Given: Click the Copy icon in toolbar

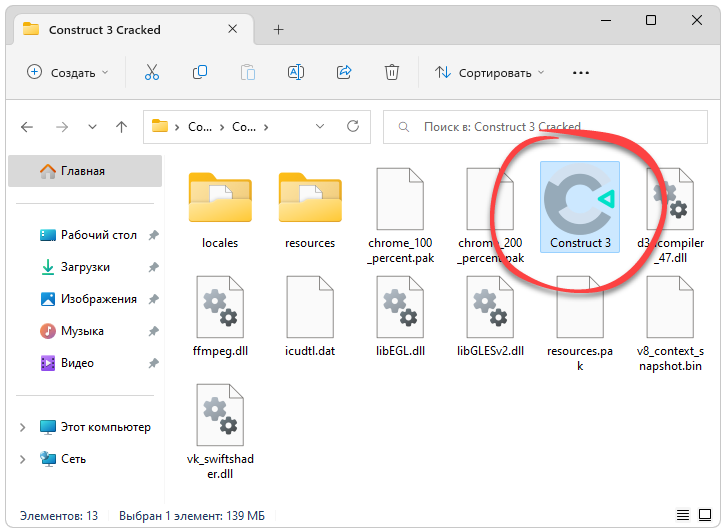Looking at the screenshot, I should [199, 73].
